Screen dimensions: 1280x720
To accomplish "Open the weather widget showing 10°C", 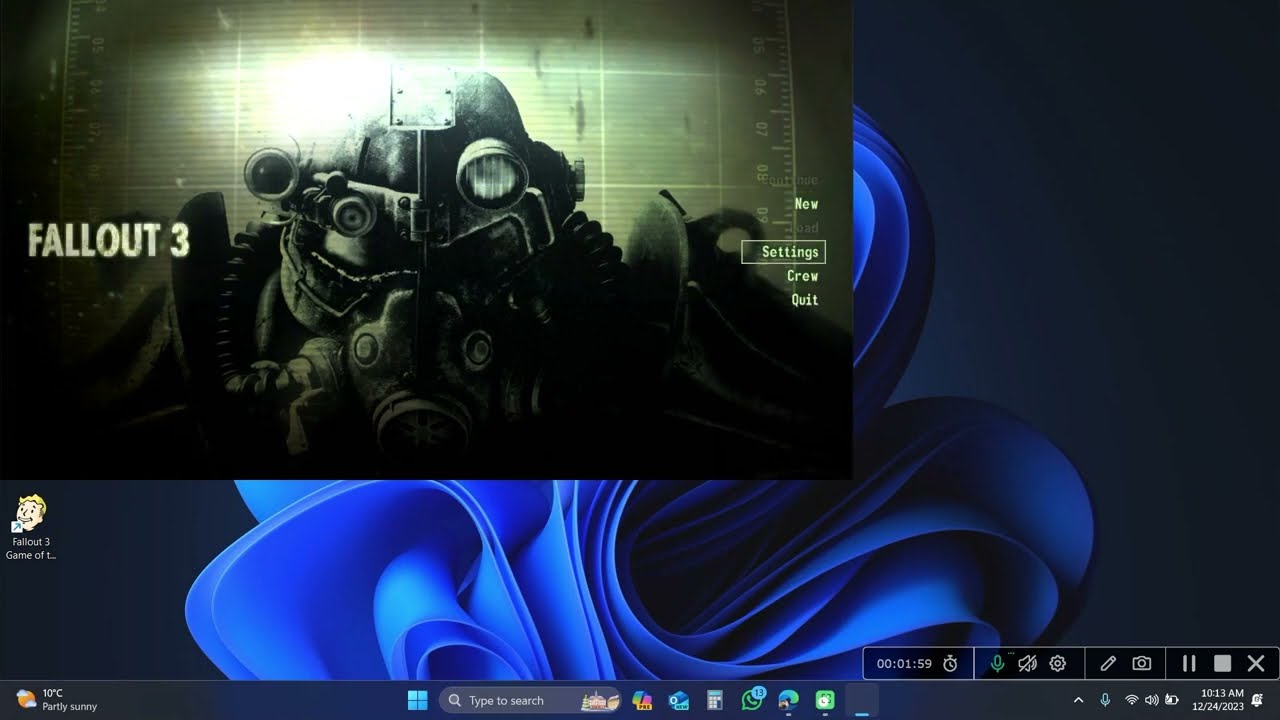I will tap(57, 700).
